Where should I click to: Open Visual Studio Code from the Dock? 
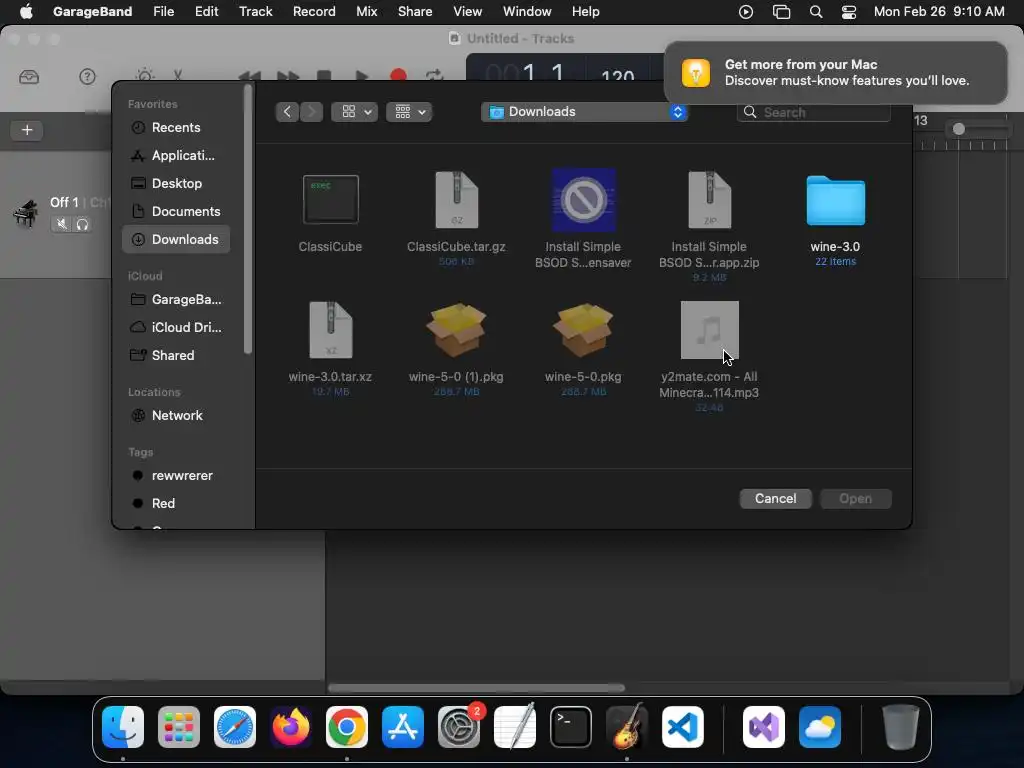pos(682,727)
